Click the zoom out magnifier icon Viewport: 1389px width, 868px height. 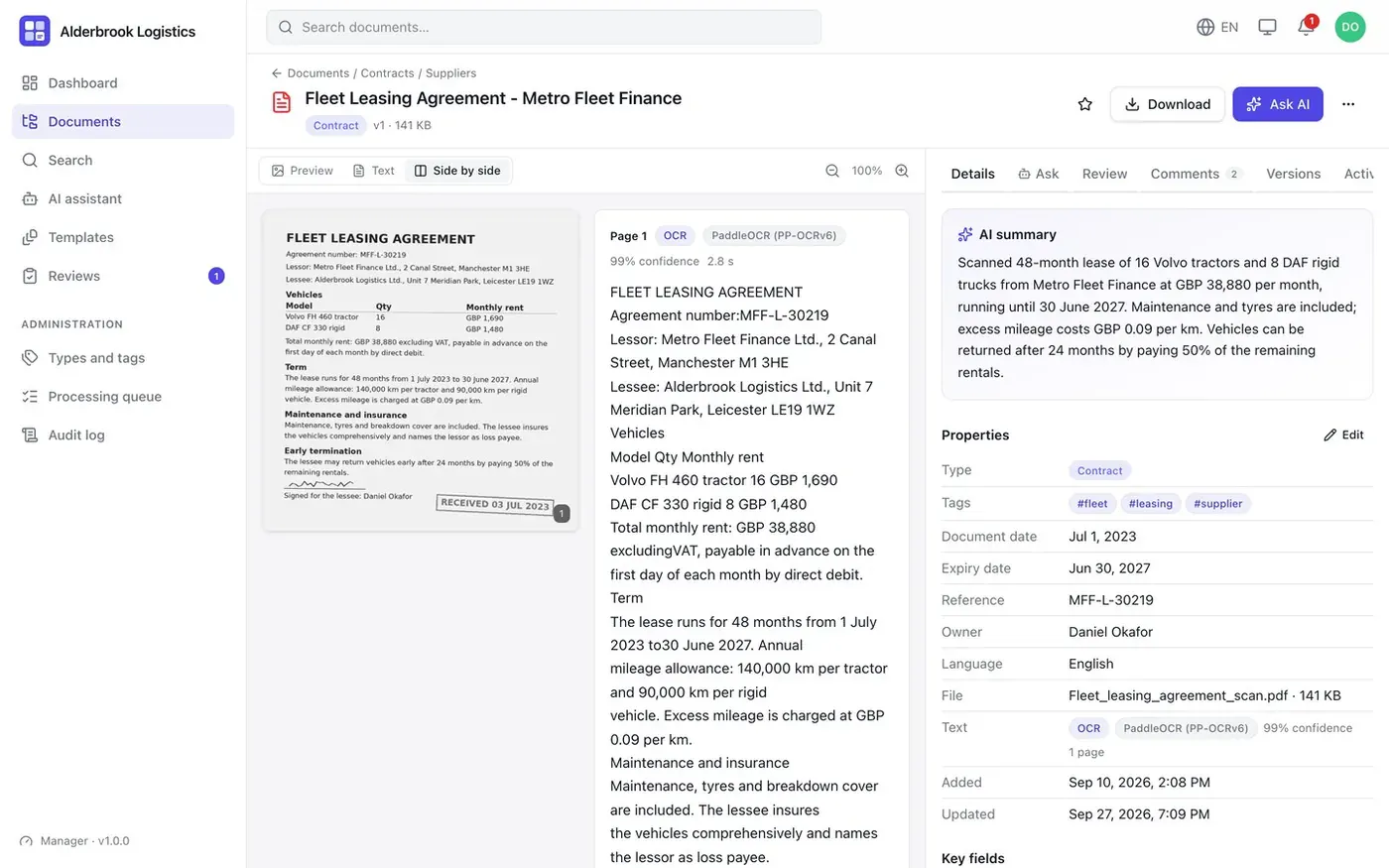[832, 171]
